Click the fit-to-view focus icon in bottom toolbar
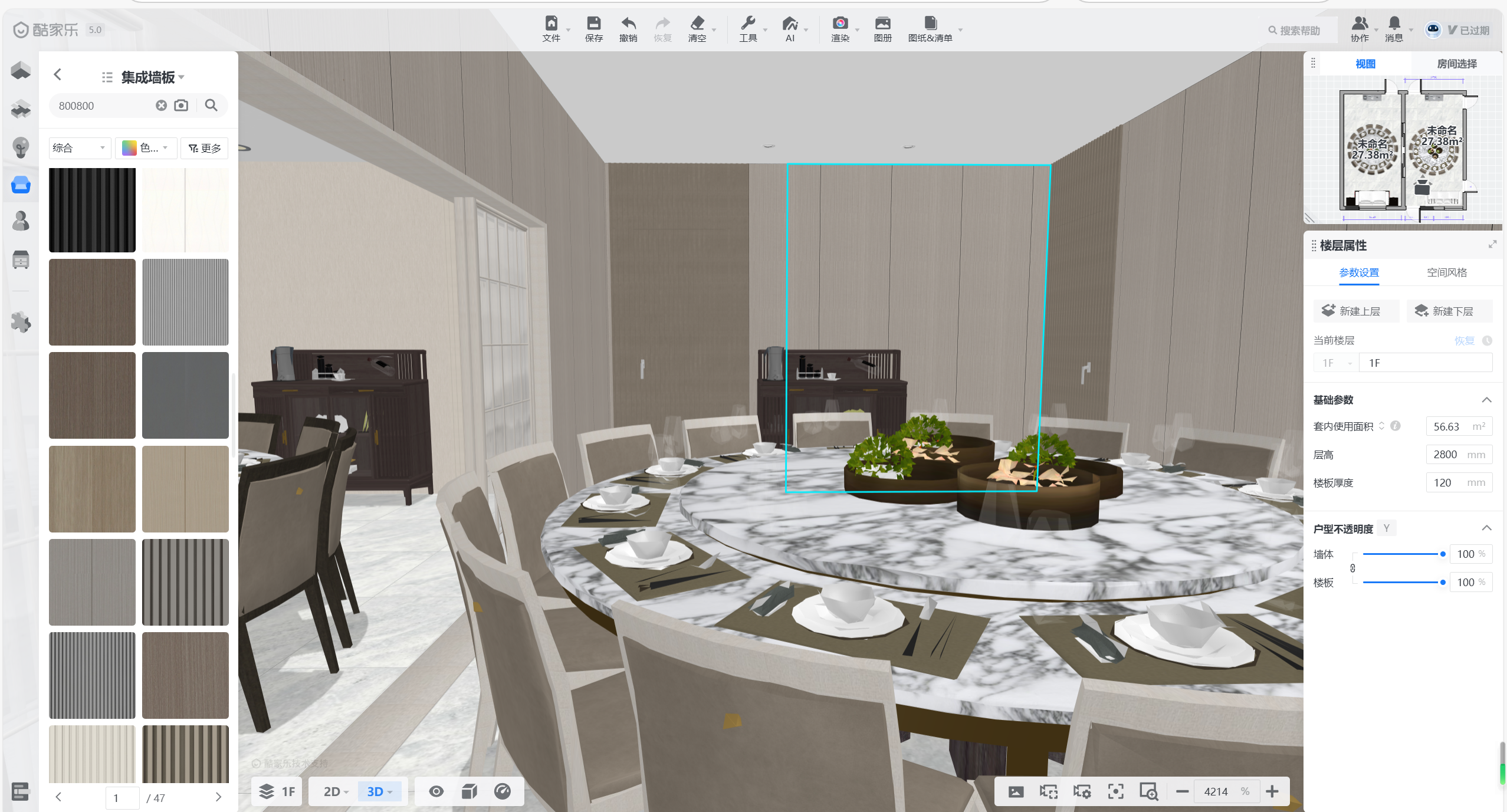The image size is (1507, 812). coord(1115,791)
